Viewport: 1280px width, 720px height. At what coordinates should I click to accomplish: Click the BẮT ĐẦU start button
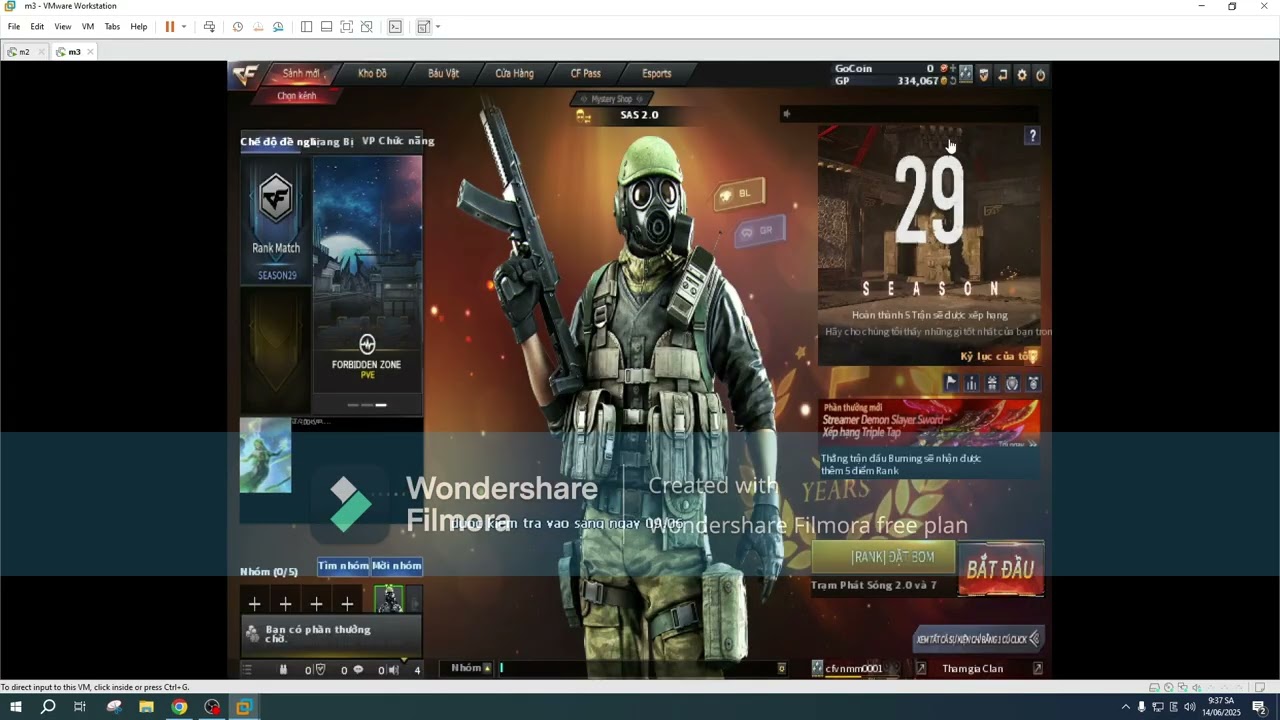point(1000,569)
